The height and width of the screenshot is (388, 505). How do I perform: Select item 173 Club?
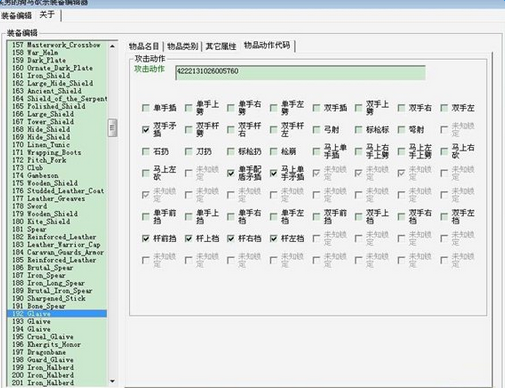[57, 168]
